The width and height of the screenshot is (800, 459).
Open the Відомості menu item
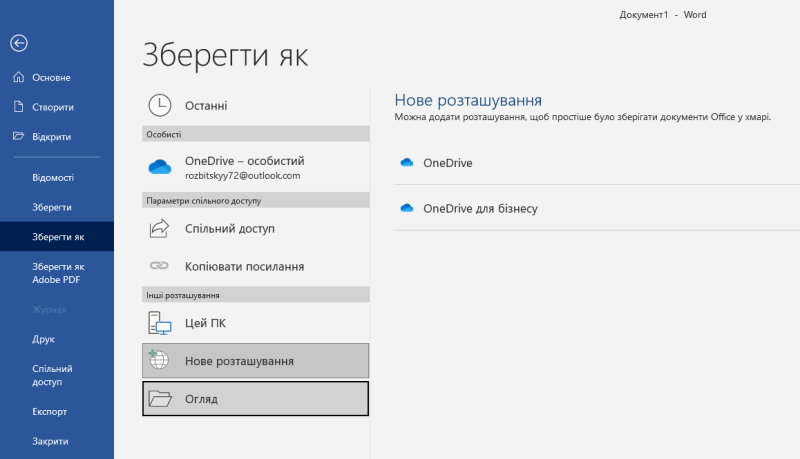tap(52, 177)
